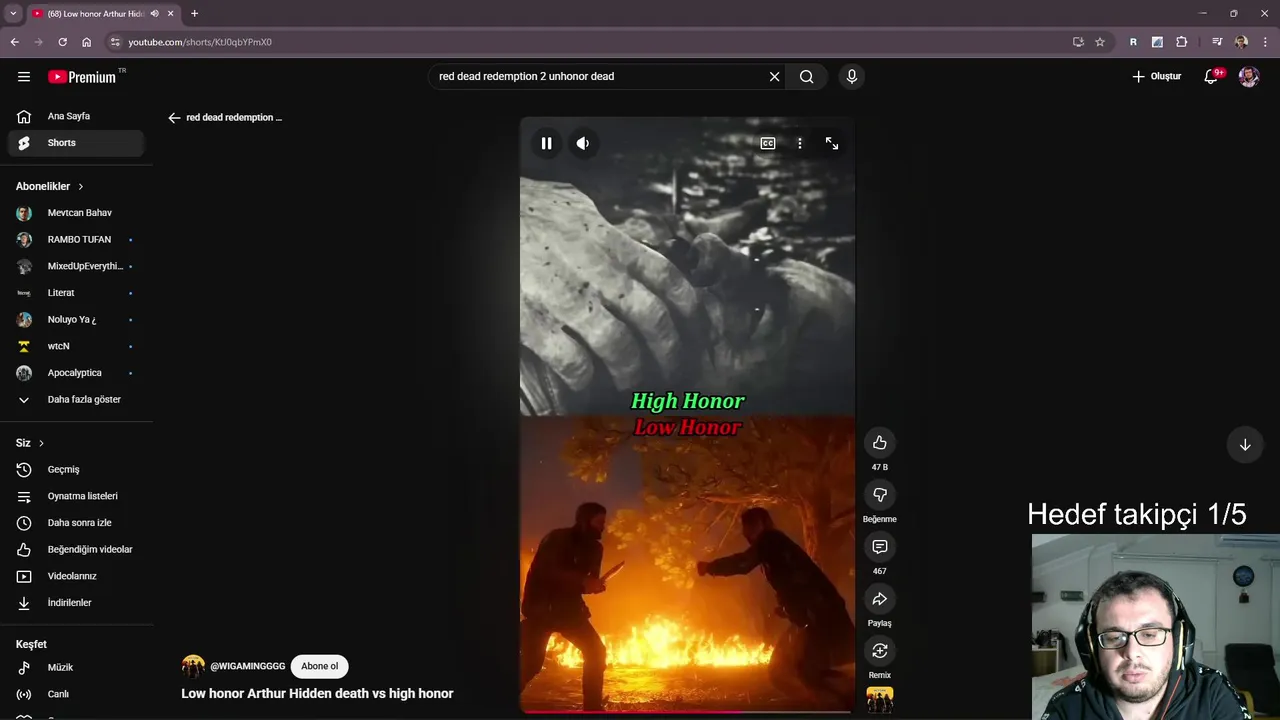Open Beğendiğim videolar liked videos
Image resolution: width=1280 pixels, height=720 pixels.
[x=76, y=550]
